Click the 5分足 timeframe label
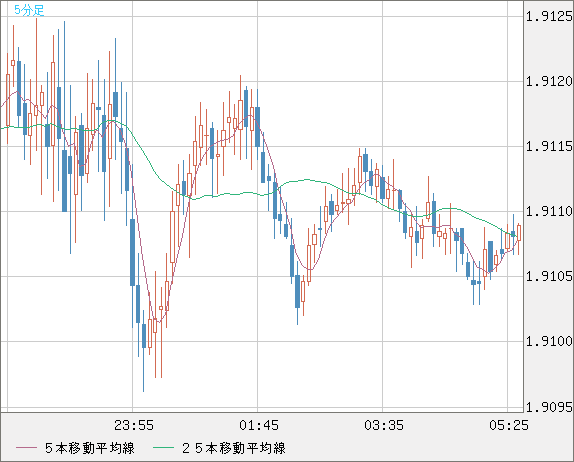The width and height of the screenshot is (574, 462). tap(29, 10)
